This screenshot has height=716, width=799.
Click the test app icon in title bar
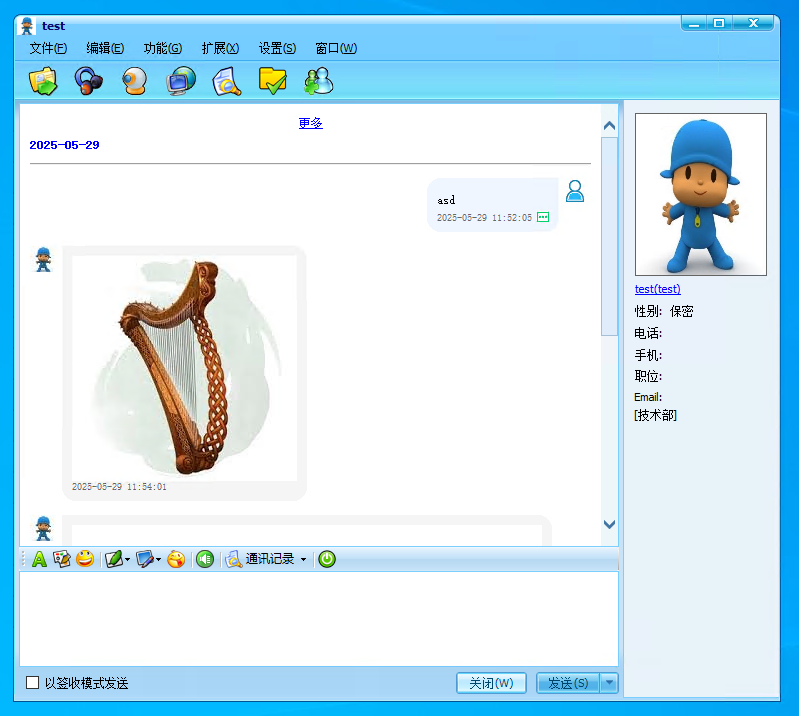(26, 25)
